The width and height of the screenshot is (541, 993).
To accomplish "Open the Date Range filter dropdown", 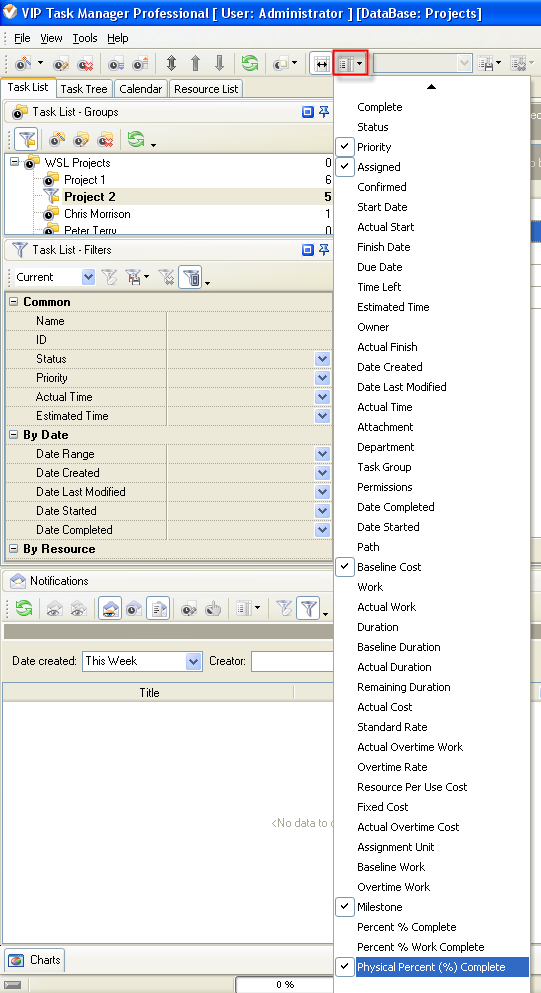I will coord(322,454).
